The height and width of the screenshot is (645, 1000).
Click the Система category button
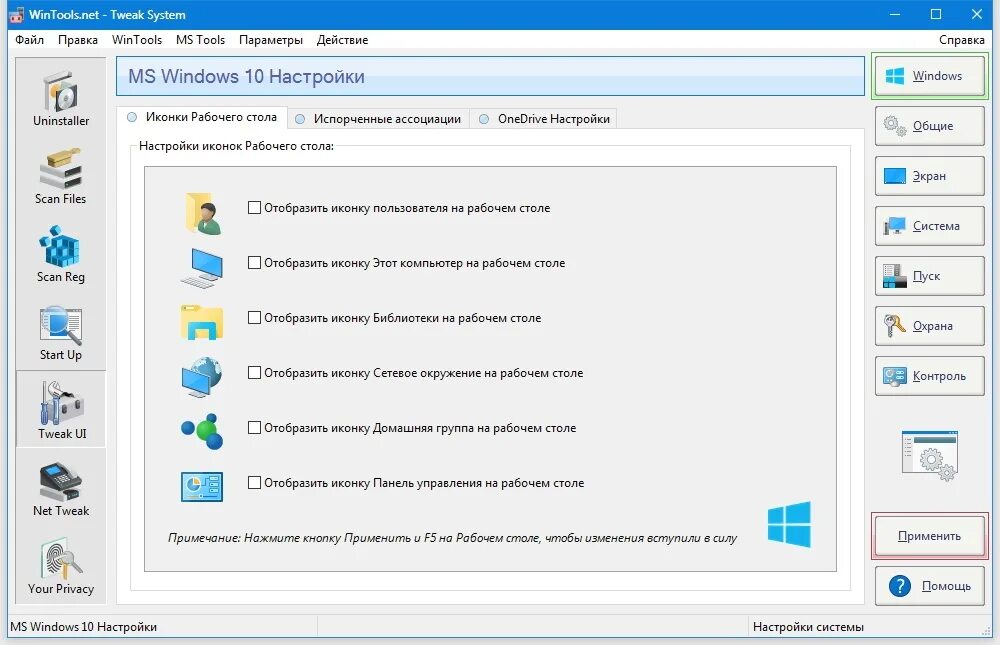(x=929, y=226)
